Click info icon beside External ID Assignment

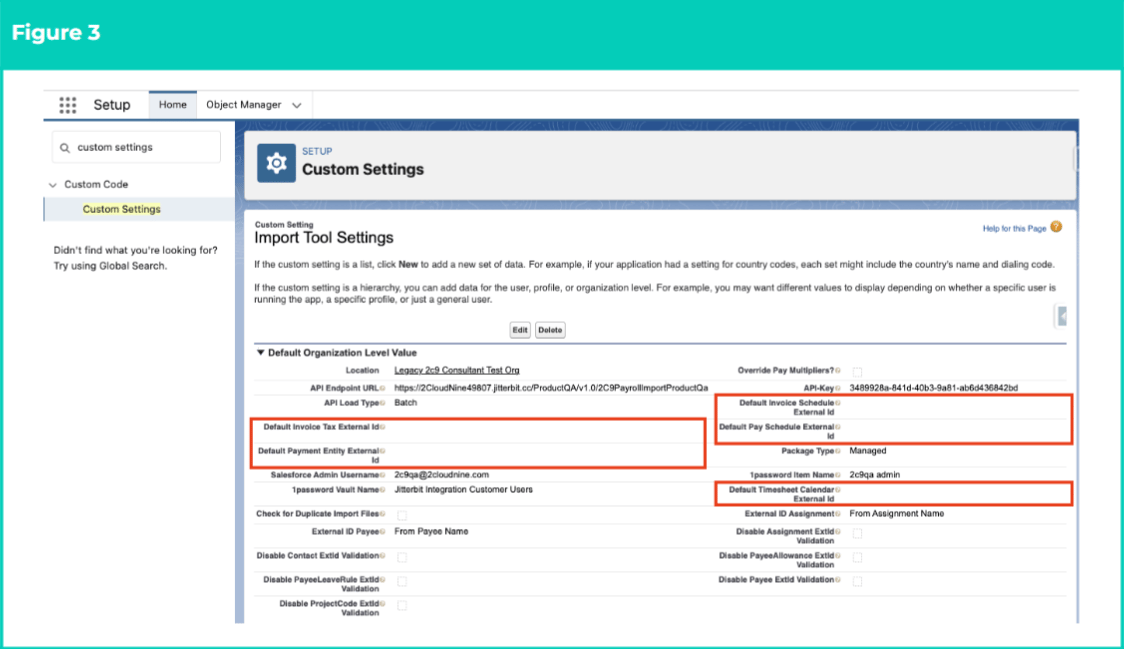pyautogui.click(x=838, y=513)
